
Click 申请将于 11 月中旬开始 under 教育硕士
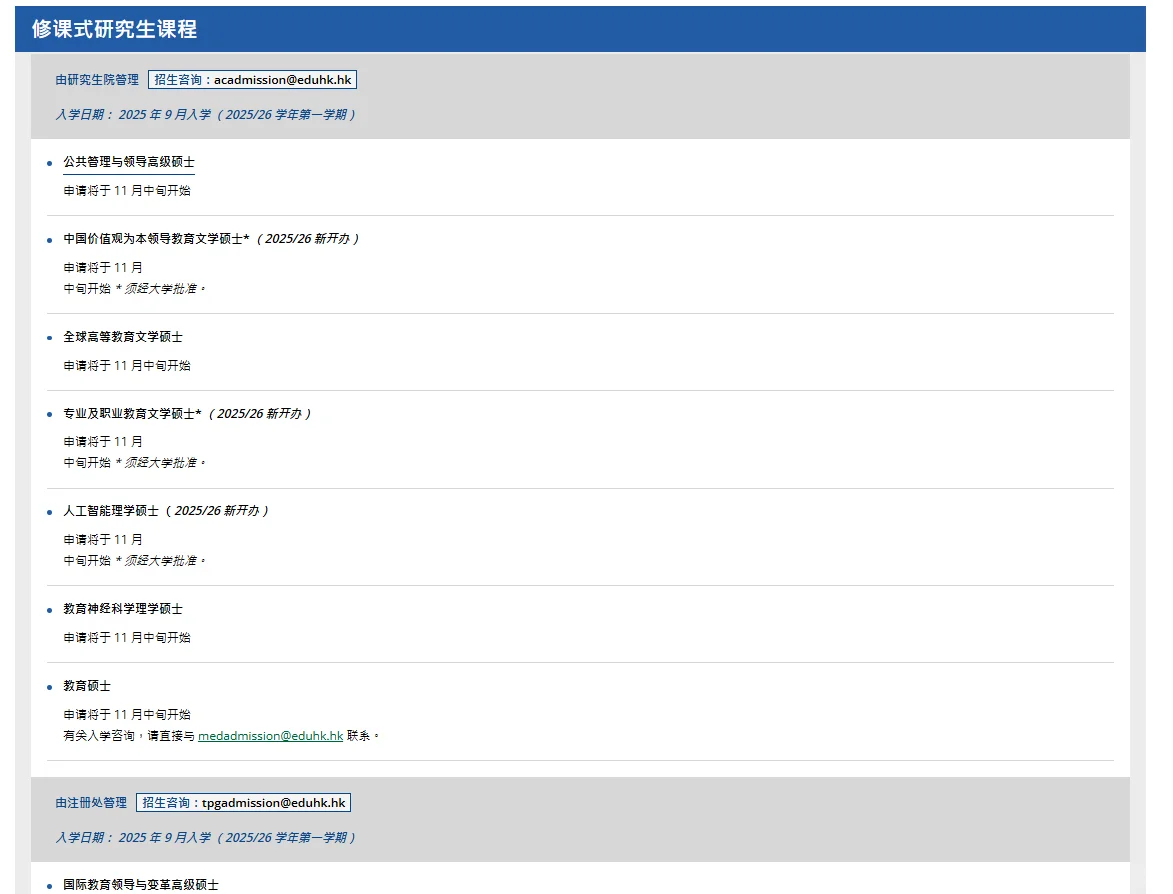[x=126, y=714]
